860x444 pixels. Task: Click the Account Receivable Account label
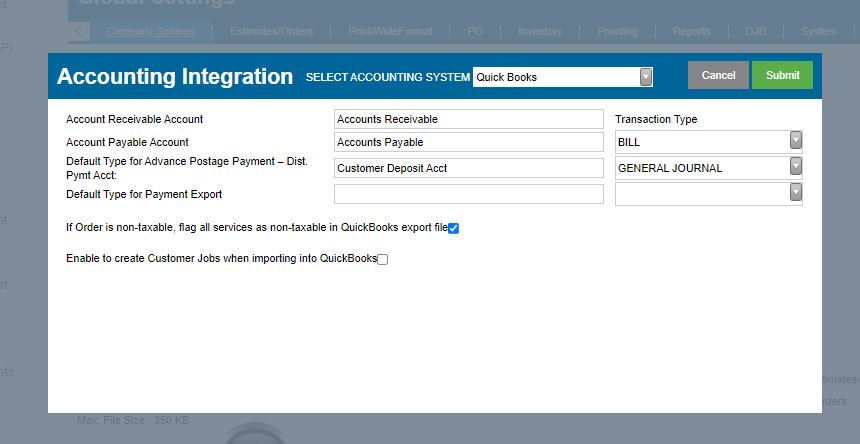tap(134, 119)
